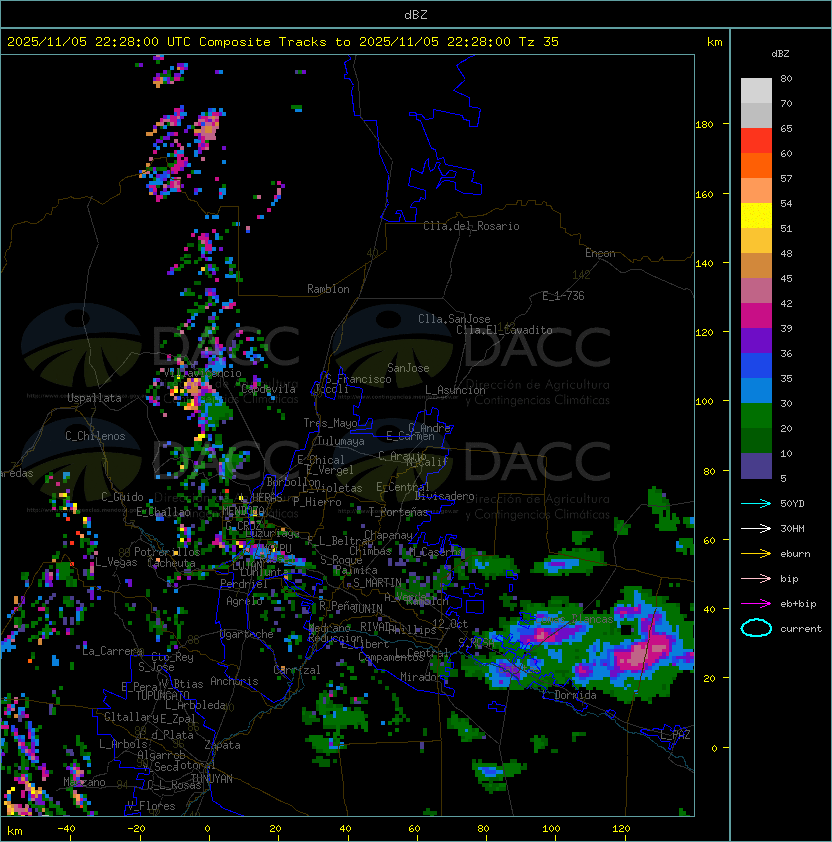Click the yellow eburn arrow in legend
Screen dimensions: 832x842
tap(756, 554)
